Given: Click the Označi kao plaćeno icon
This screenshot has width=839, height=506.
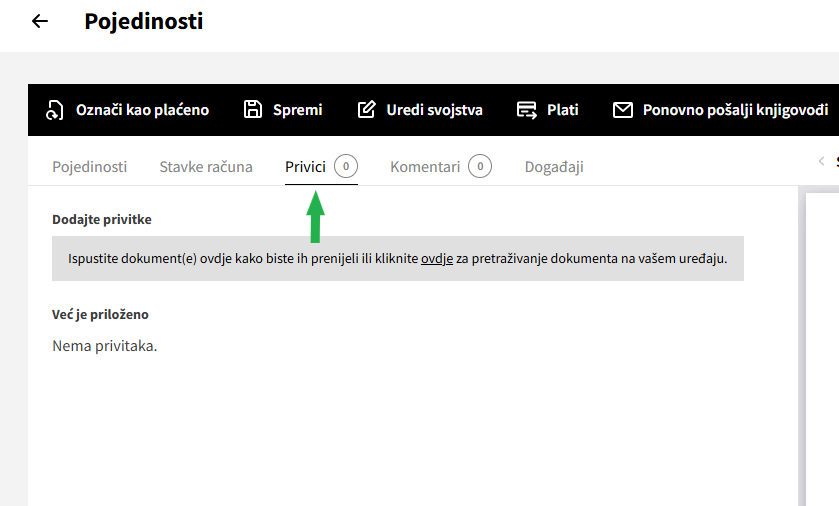Looking at the screenshot, I should coord(55,110).
